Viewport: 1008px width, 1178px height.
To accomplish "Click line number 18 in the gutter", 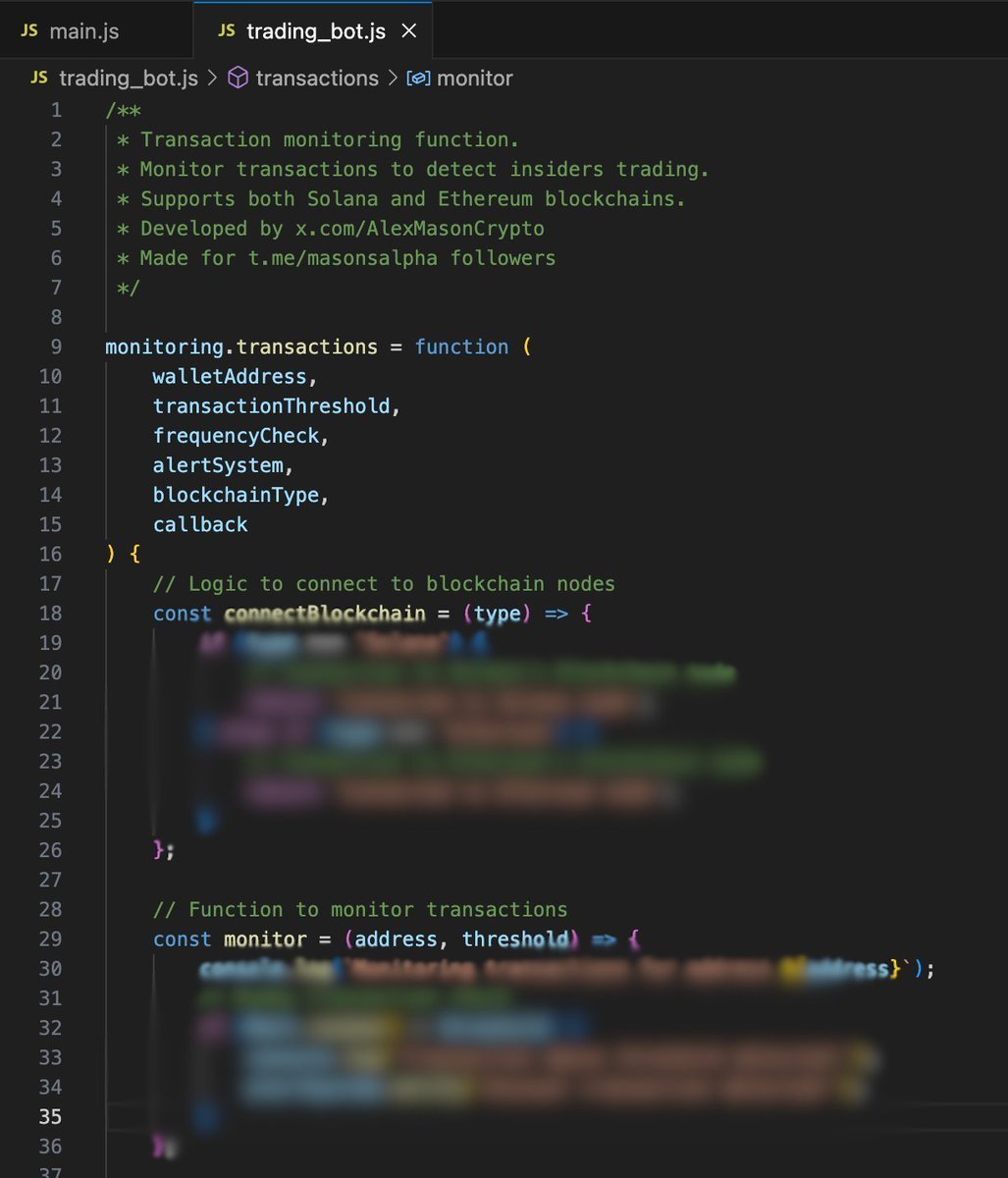I will (x=50, y=614).
